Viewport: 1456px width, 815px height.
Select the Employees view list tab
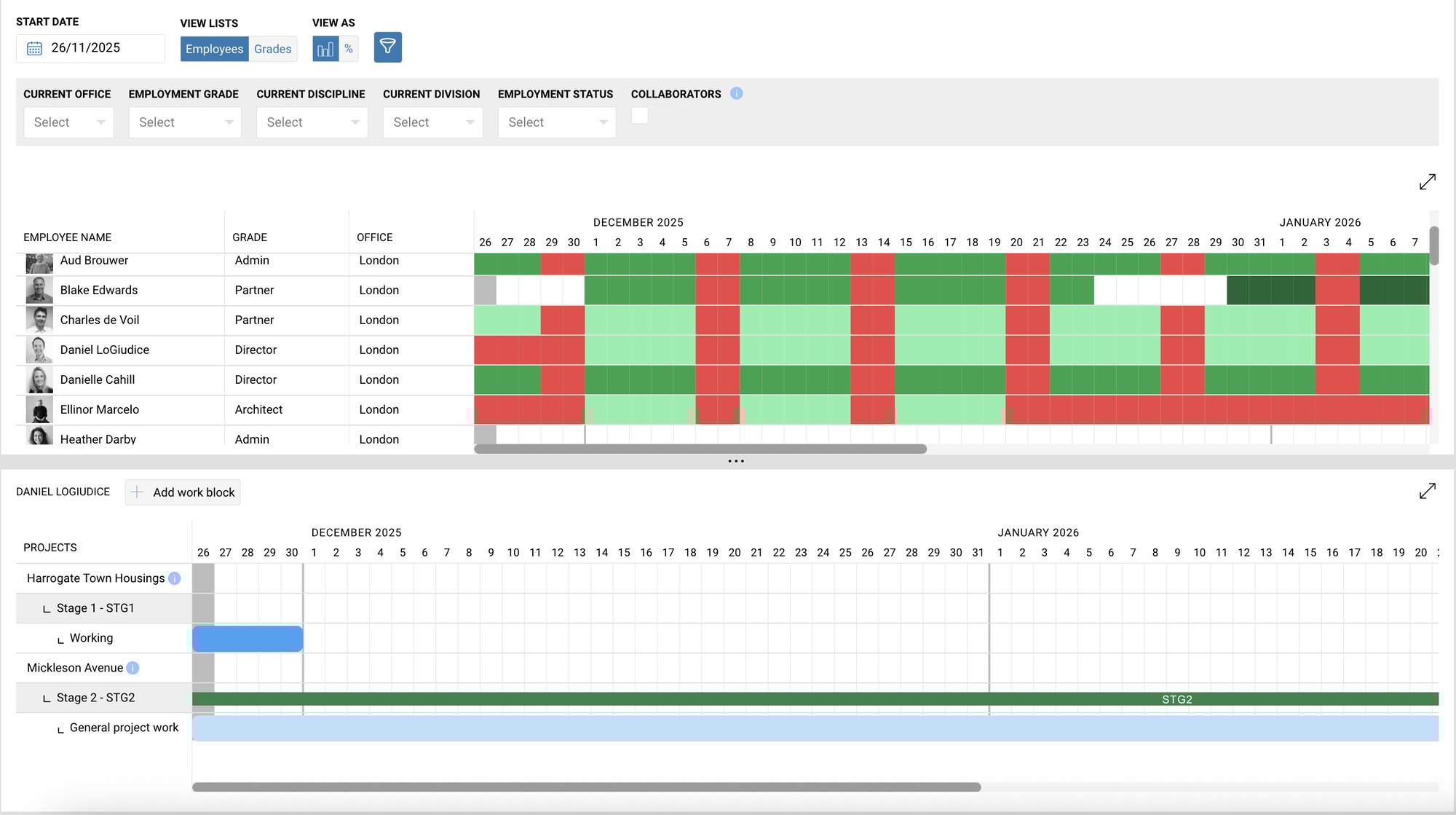[214, 49]
